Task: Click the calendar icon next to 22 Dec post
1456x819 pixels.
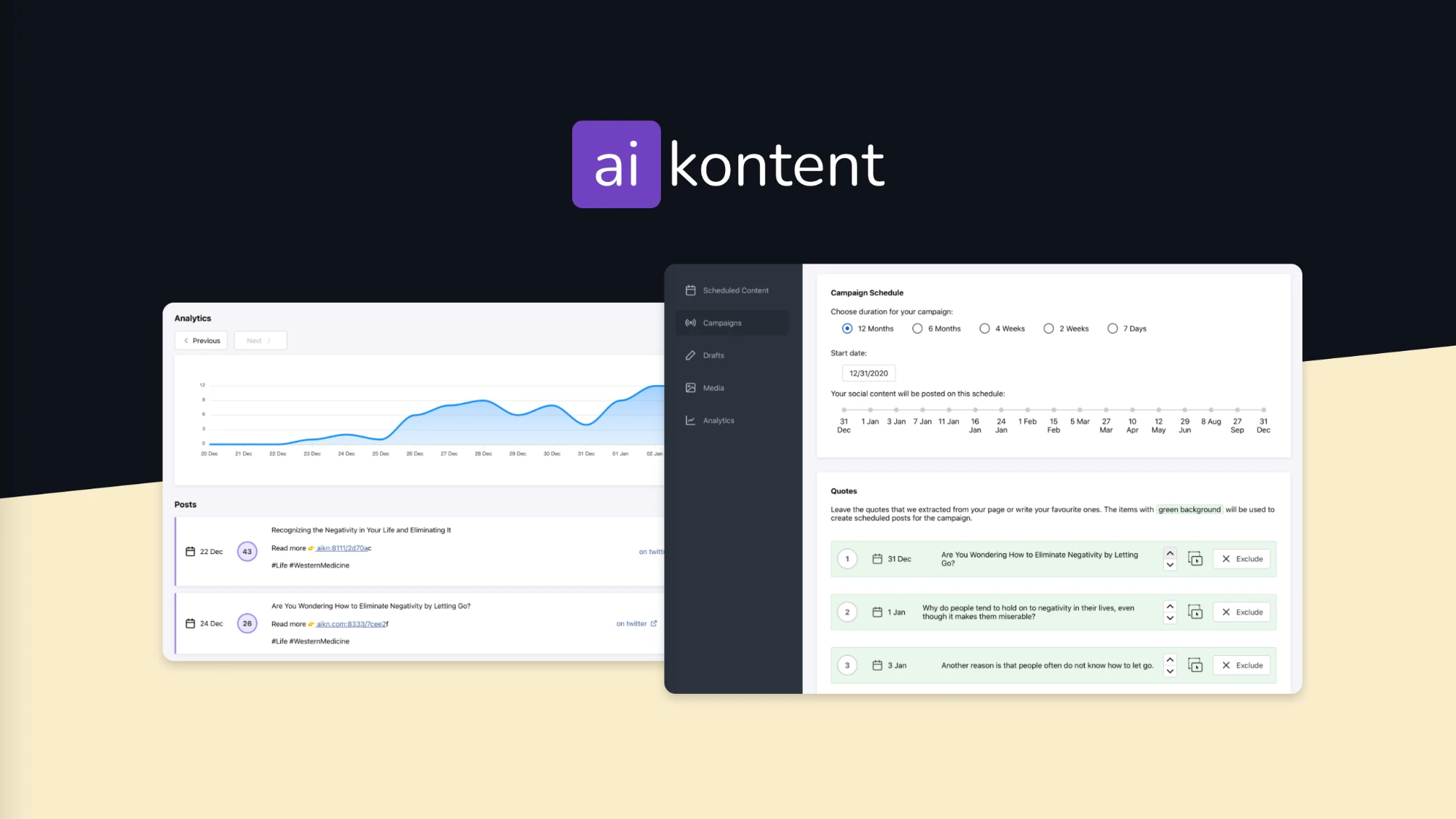Action: point(190,552)
